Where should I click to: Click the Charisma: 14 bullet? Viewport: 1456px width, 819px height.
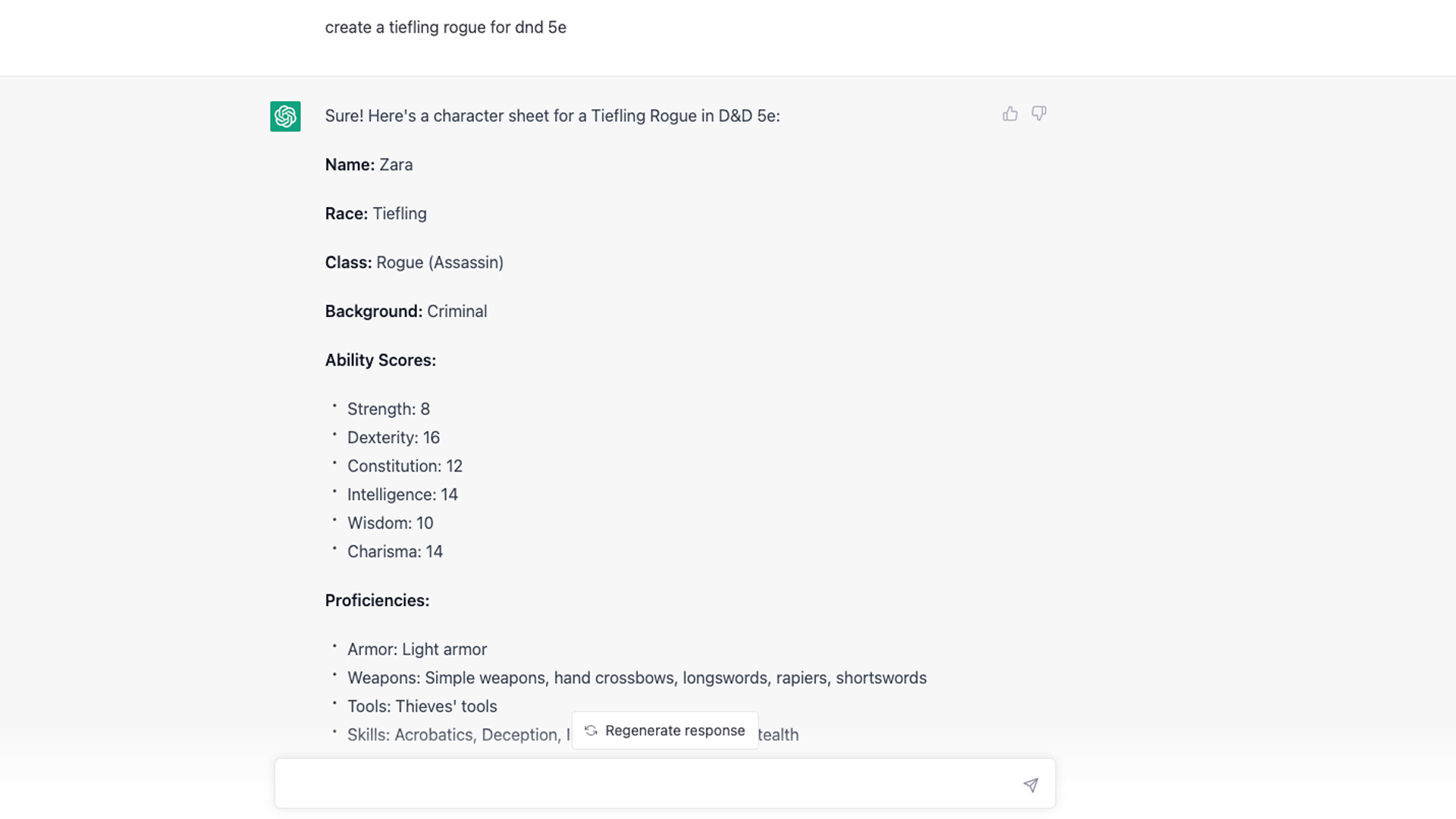[x=394, y=552]
